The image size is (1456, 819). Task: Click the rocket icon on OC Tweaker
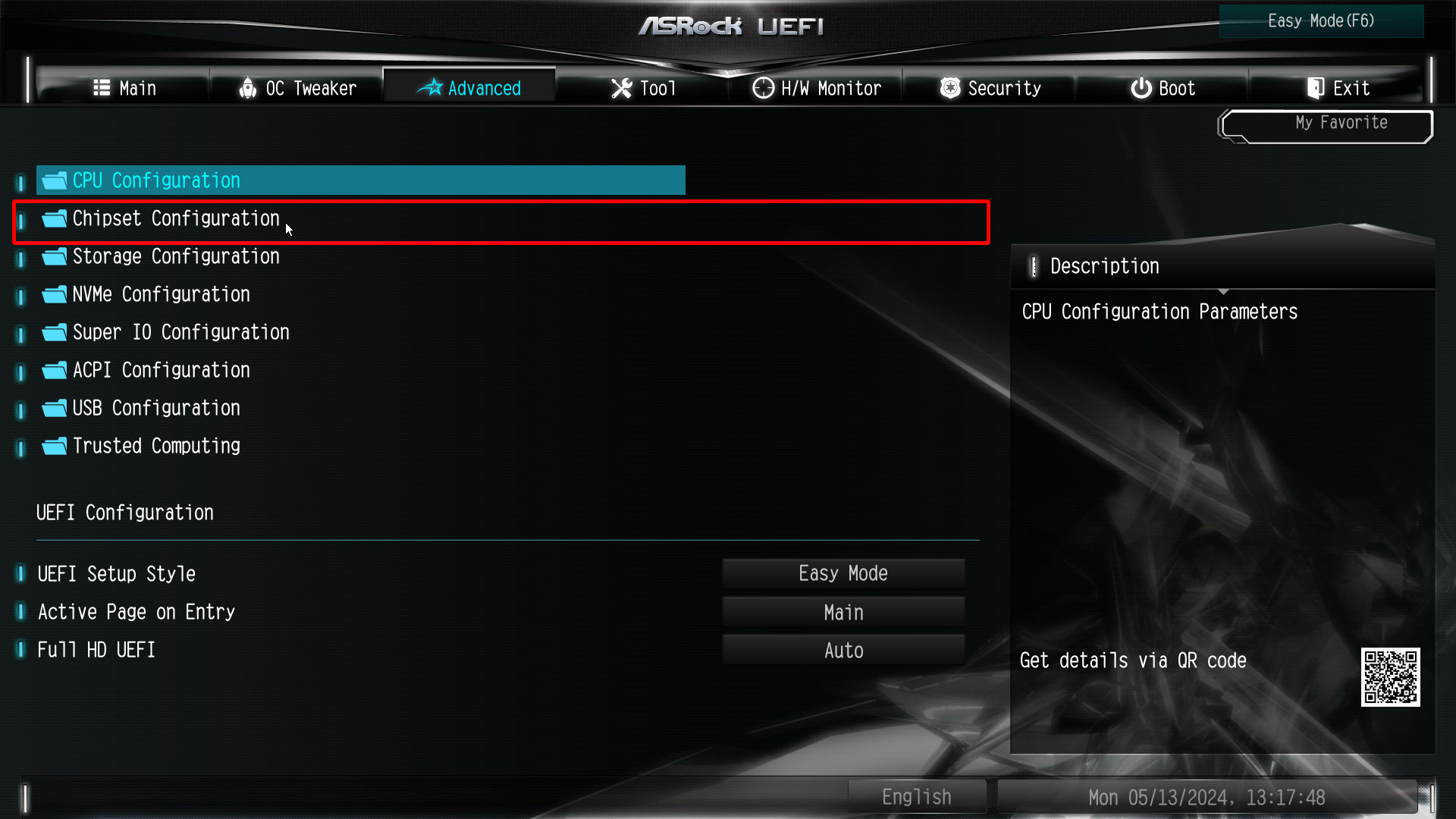[247, 89]
